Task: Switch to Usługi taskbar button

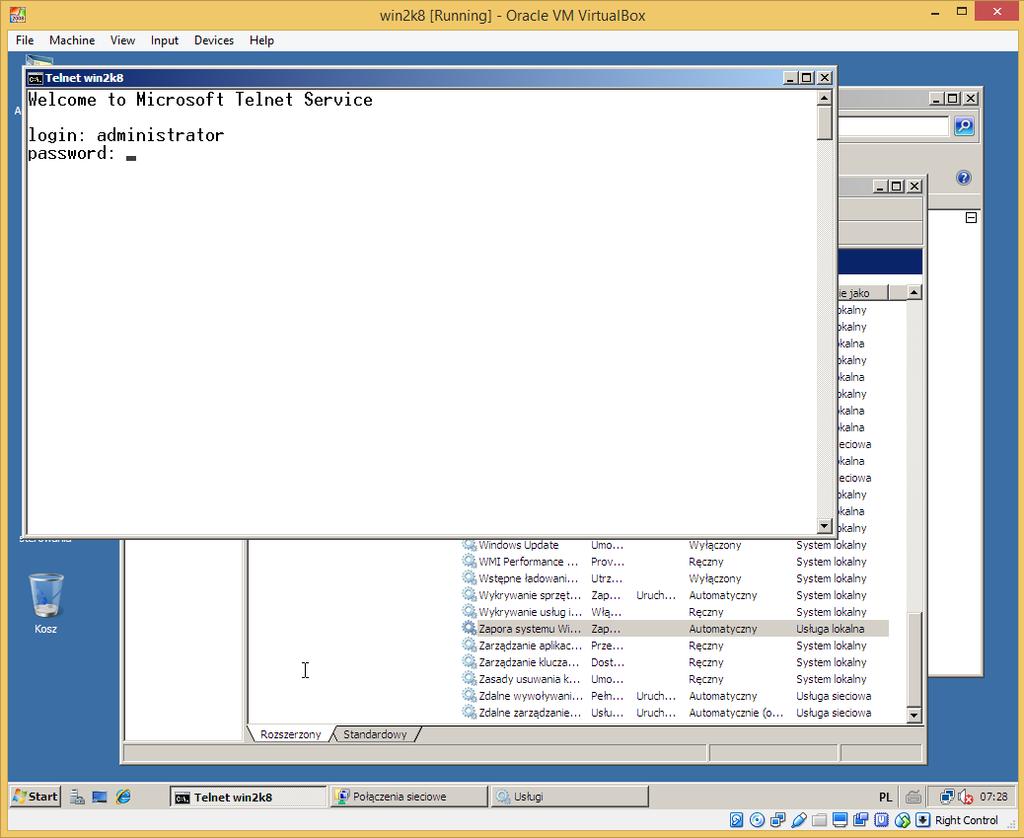Action: coord(569,797)
